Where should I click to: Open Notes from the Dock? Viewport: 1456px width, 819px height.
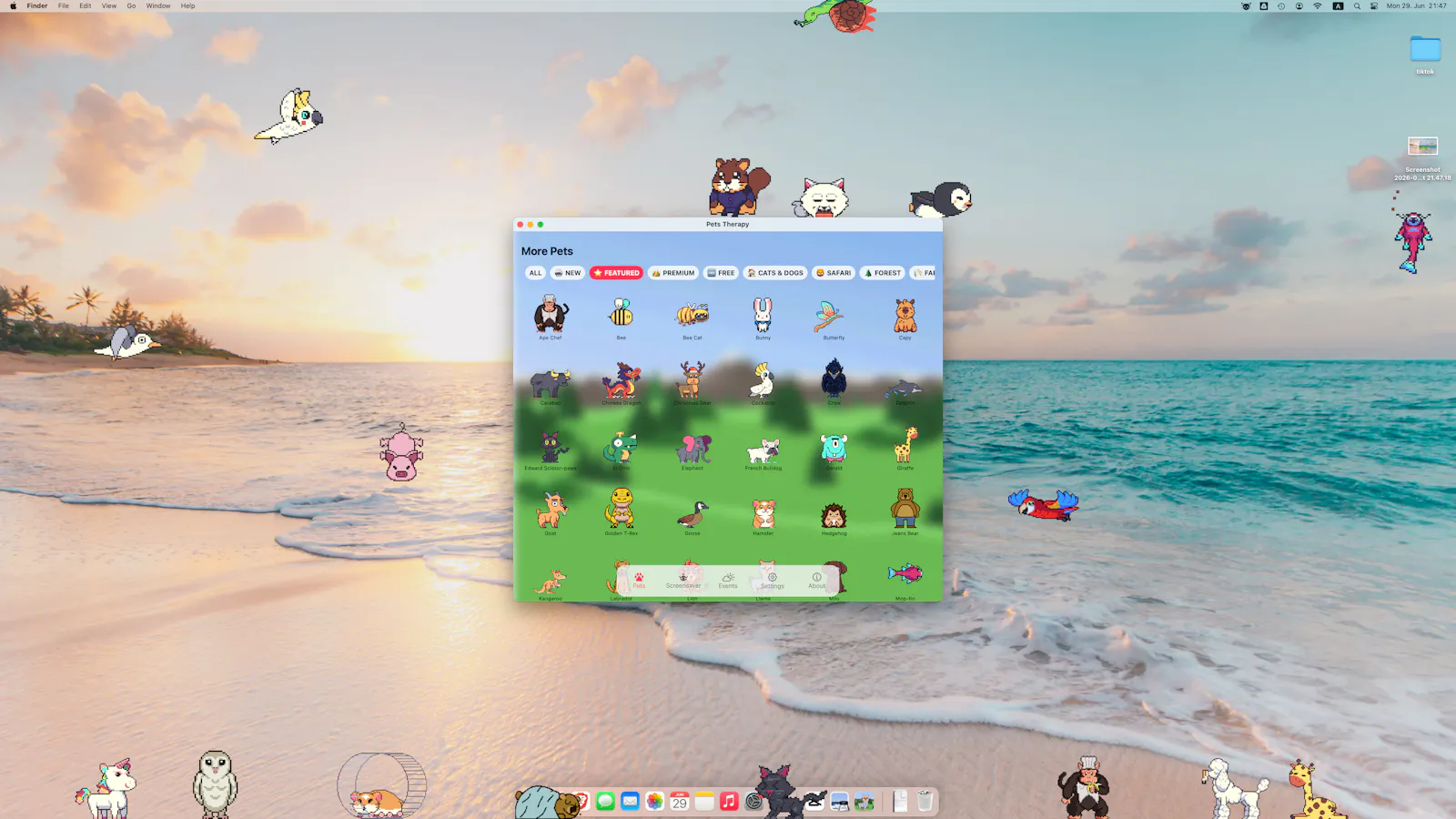tap(704, 802)
